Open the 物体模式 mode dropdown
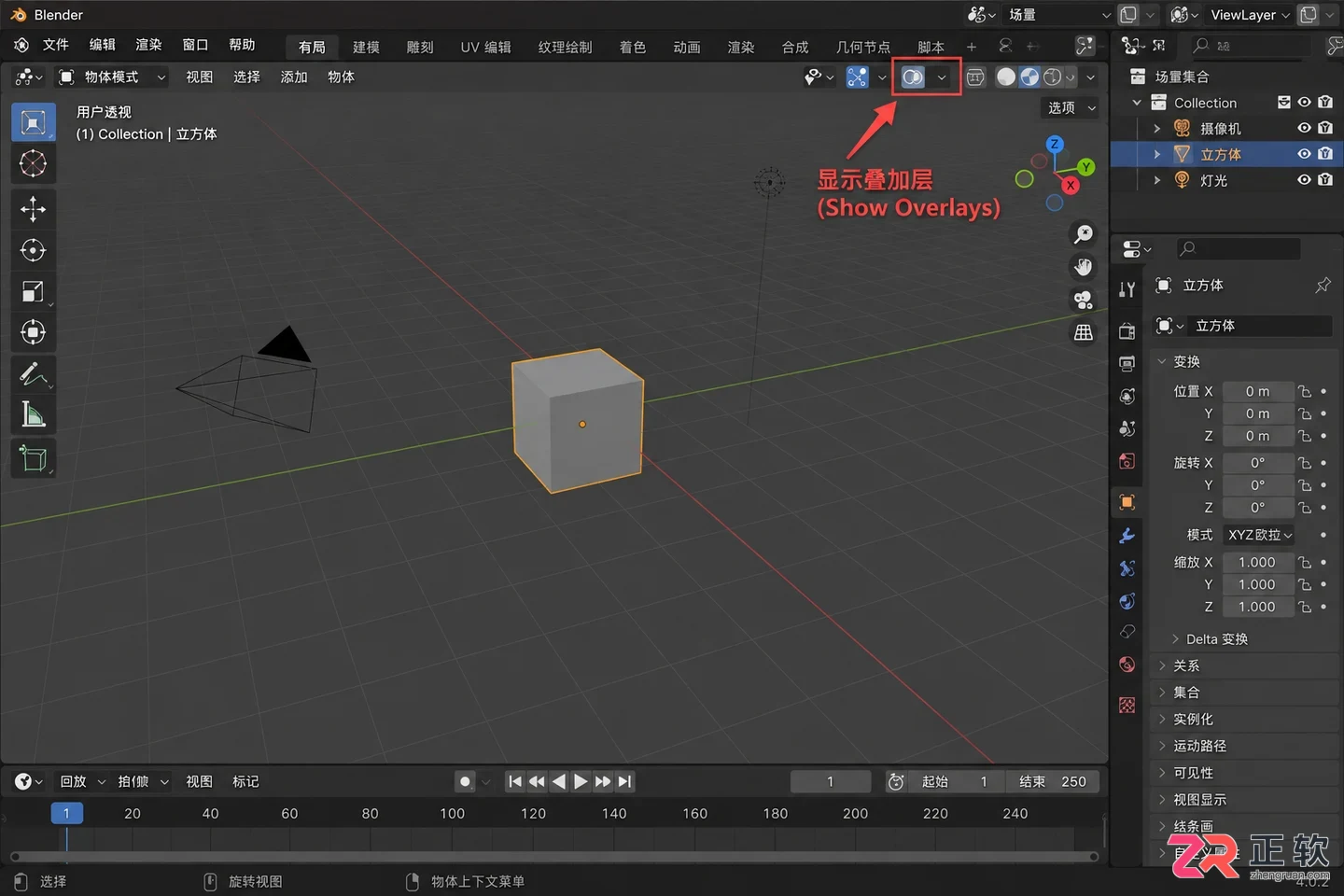Screen dimensions: 1344x896 [112, 77]
